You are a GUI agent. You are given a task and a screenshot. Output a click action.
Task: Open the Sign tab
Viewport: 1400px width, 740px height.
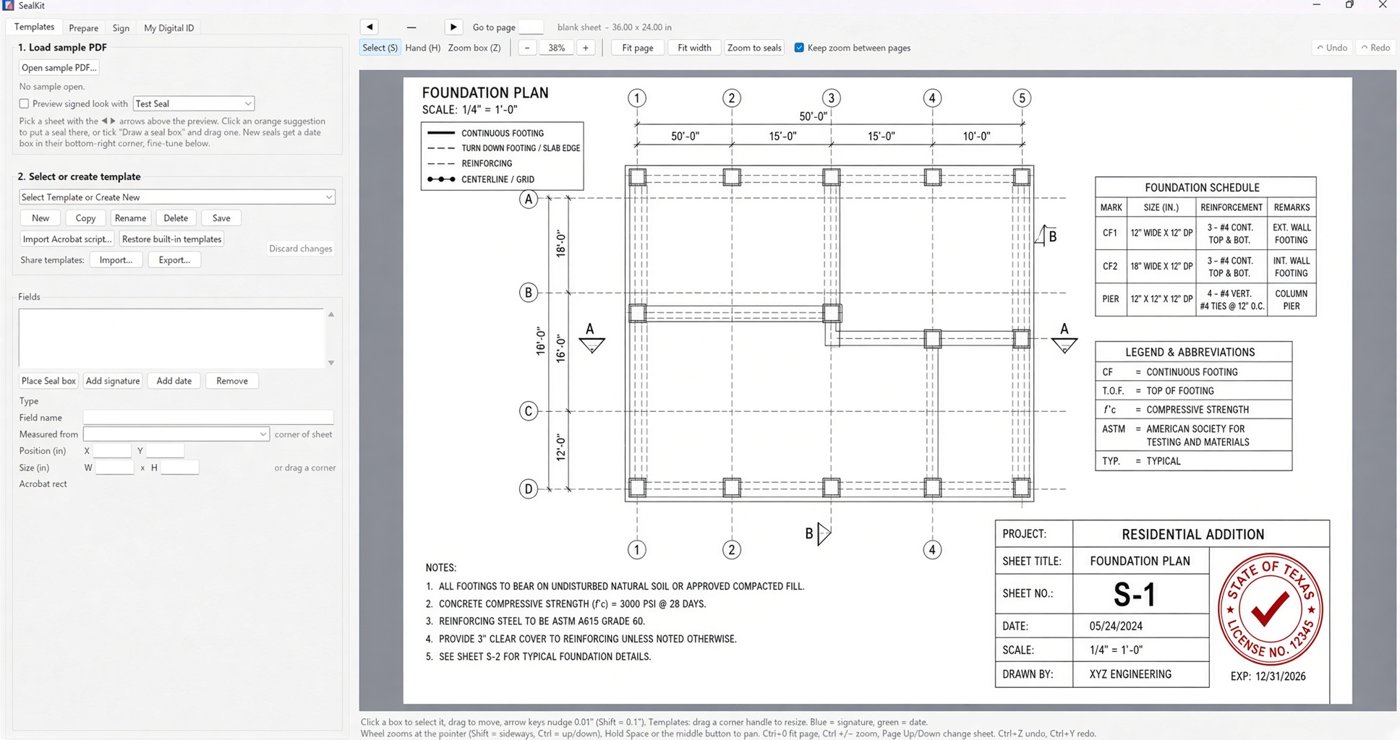coord(121,28)
